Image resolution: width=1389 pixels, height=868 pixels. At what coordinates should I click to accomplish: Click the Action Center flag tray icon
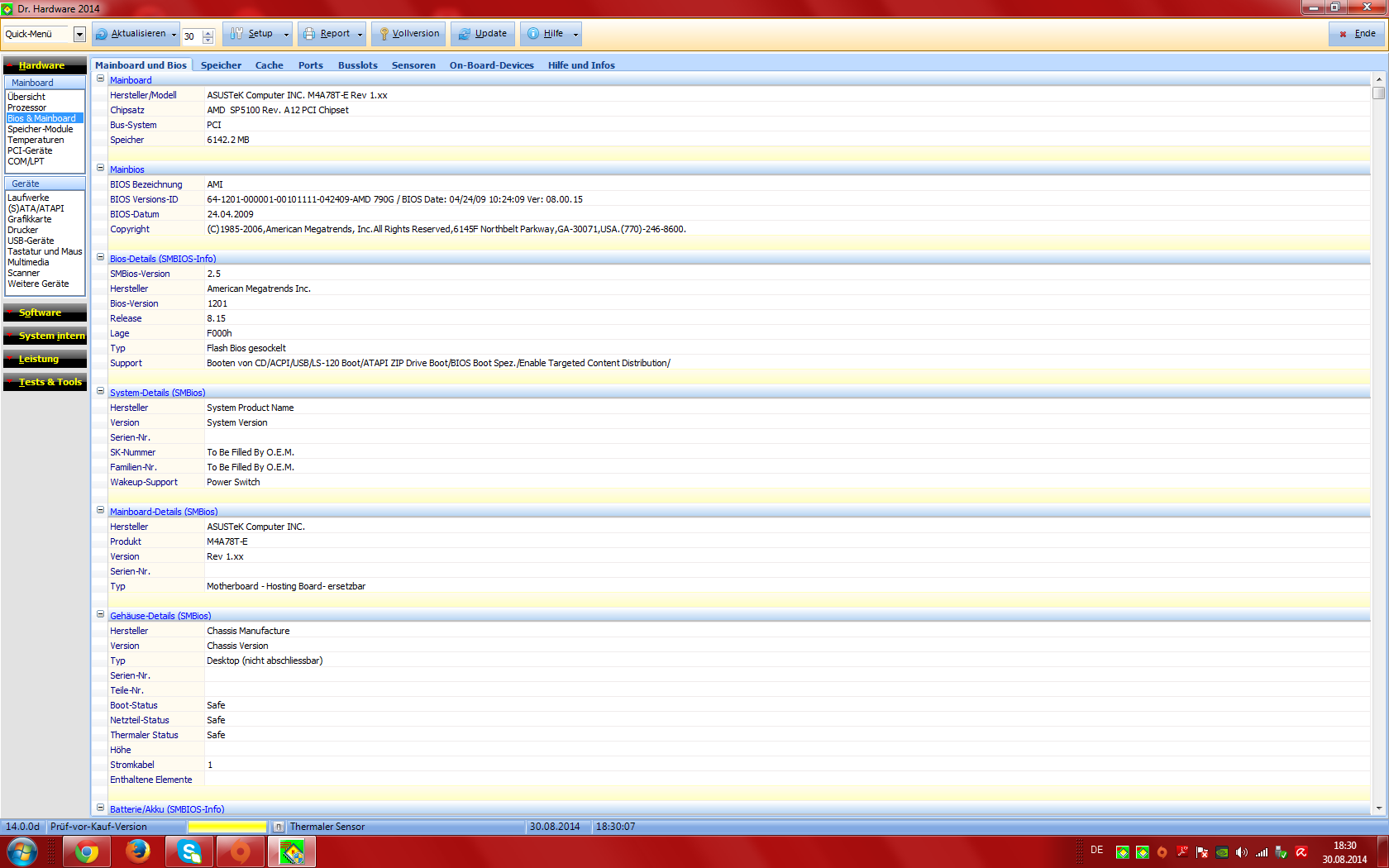[1202, 852]
